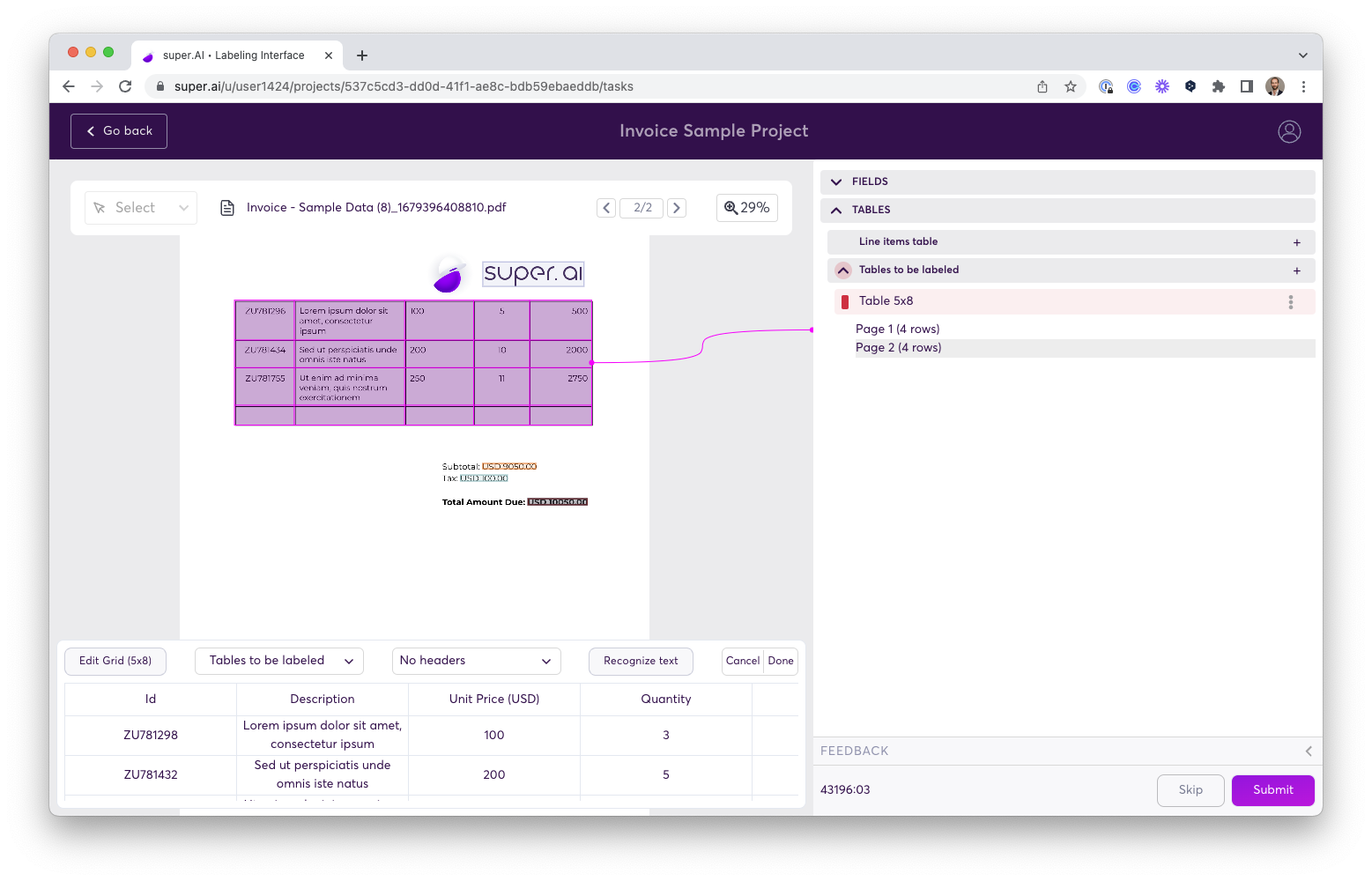The width and height of the screenshot is (1372, 881).
Task: Collapse the TABLES section
Action: pos(1068,210)
